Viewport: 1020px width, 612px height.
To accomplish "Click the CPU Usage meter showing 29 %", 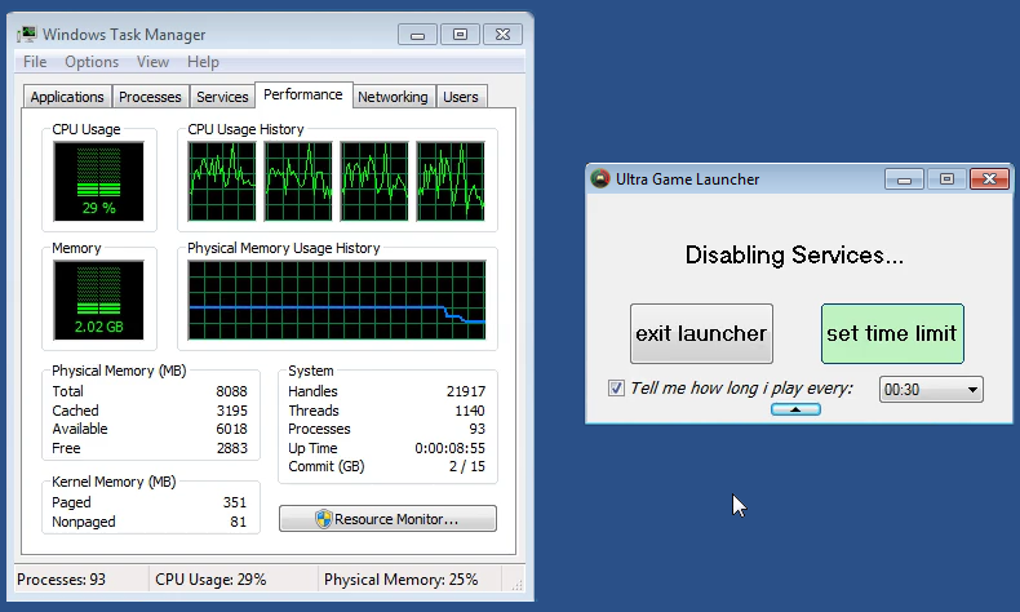I will click(x=99, y=181).
